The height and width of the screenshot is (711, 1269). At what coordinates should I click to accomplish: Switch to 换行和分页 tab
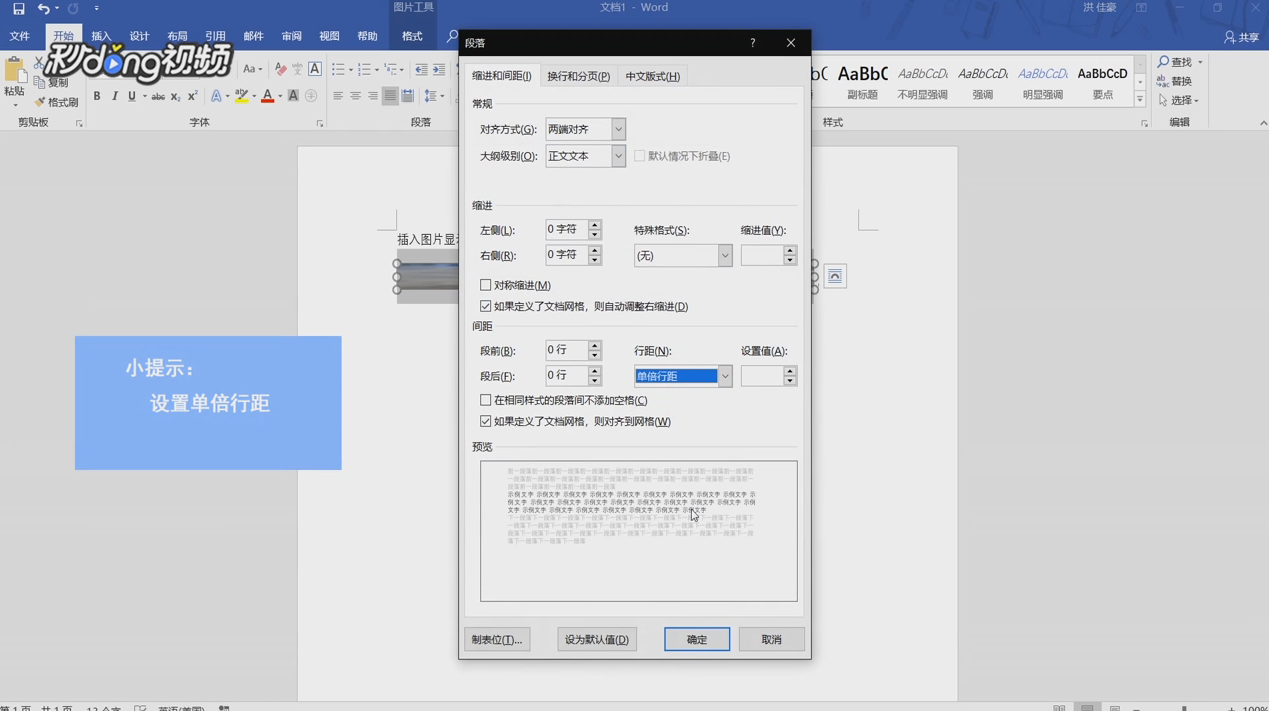click(578, 76)
